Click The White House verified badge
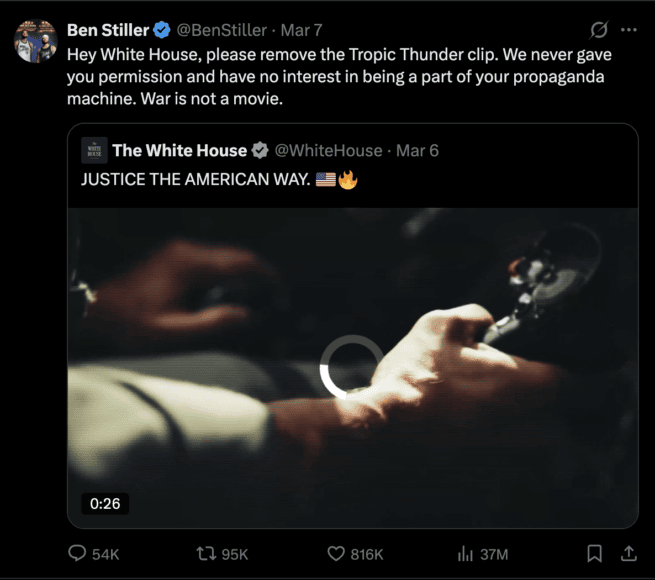The width and height of the screenshot is (655, 580). tap(260, 150)
